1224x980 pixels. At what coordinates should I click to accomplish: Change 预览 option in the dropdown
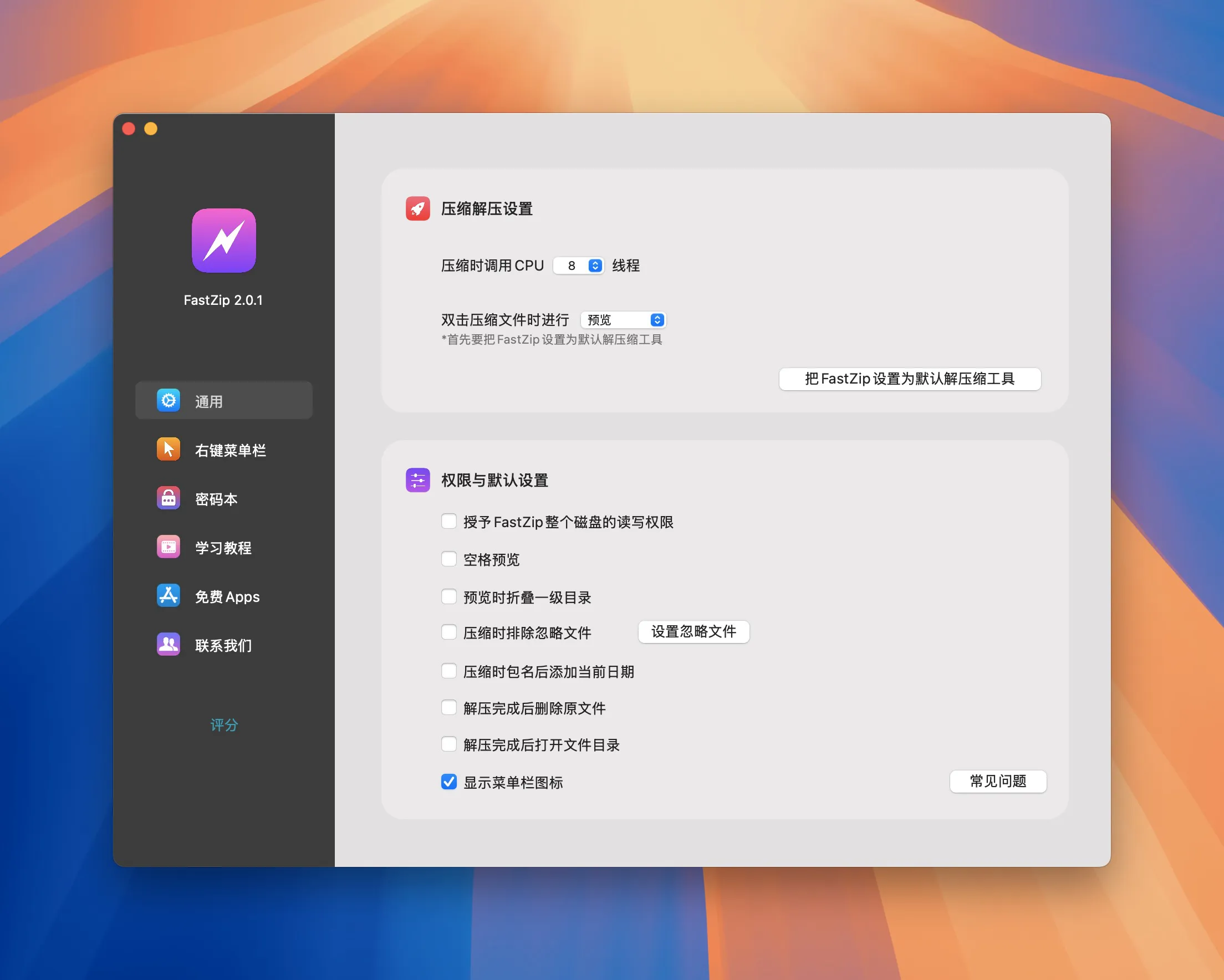623,320
